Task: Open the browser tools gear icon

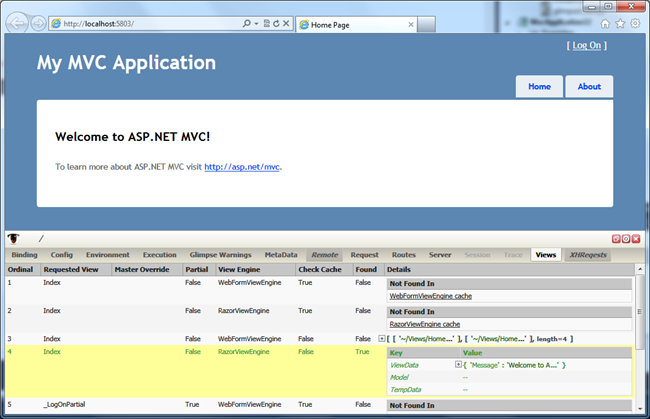Action: tap(635, 22)
